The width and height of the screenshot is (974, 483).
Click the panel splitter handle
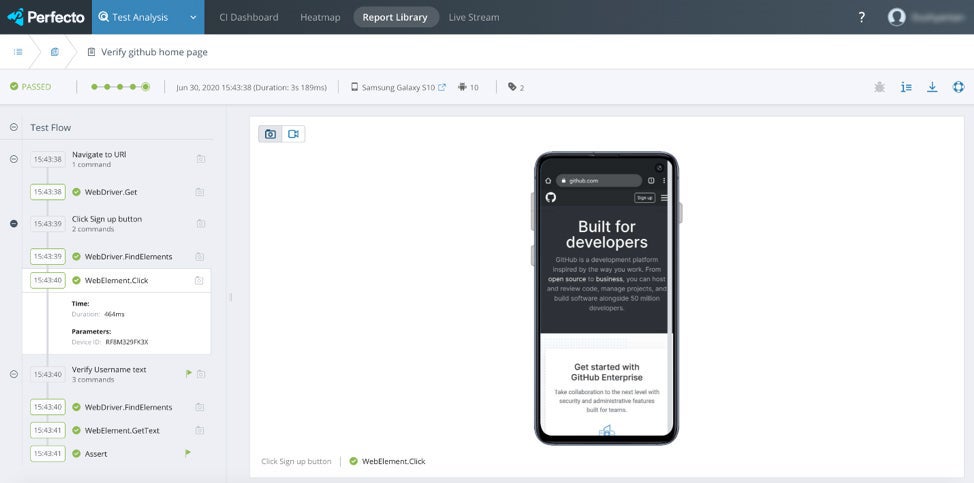point(230,297)
